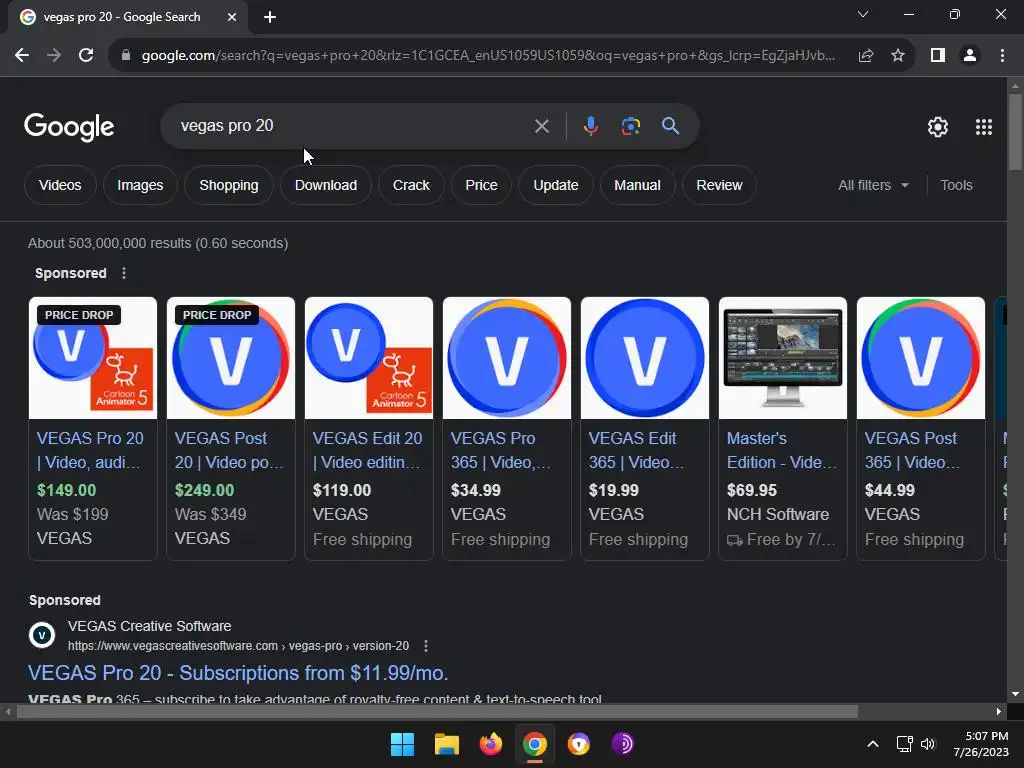Open VEGAS Pro 20 Subscriptions ad link
1024x768 pixels.
tap(238, 673)
